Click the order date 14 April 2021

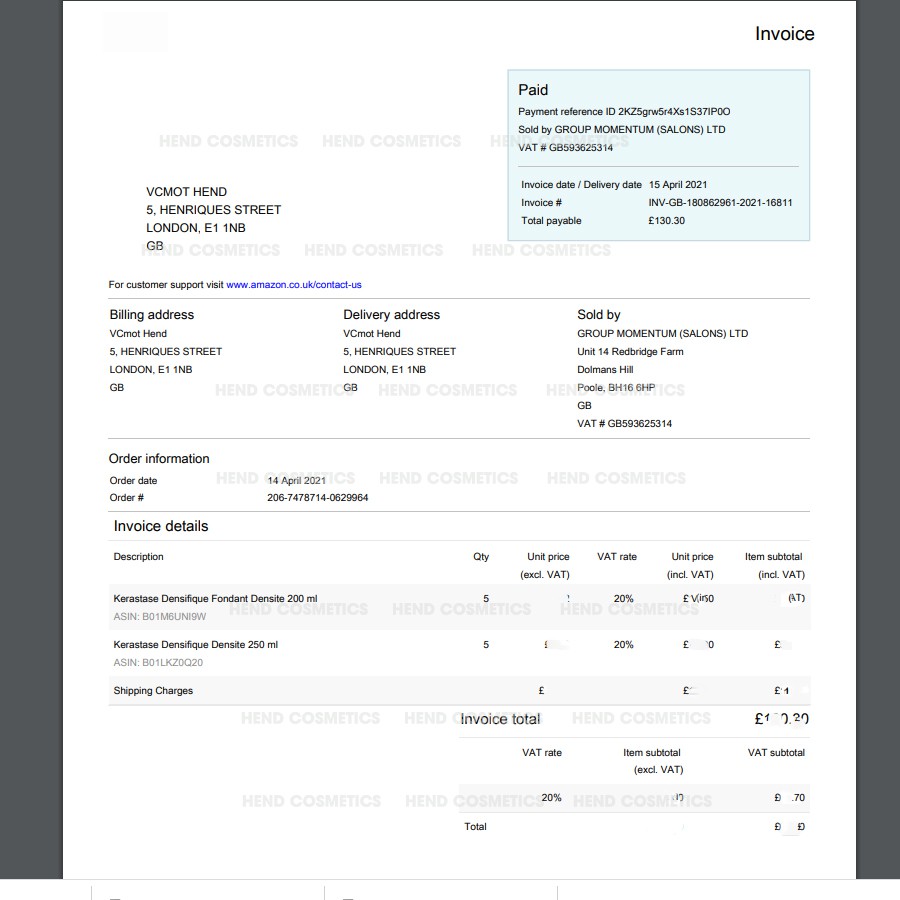(297, 481)
